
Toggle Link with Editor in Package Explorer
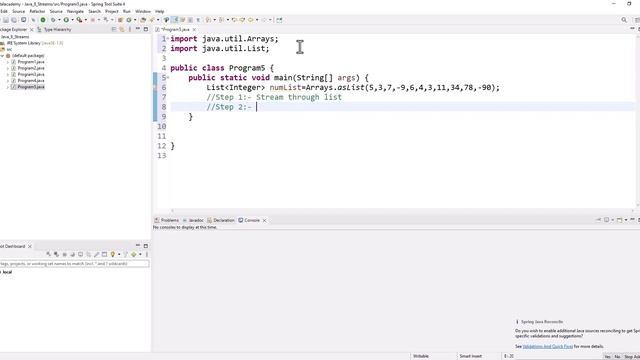pos(122,29)
